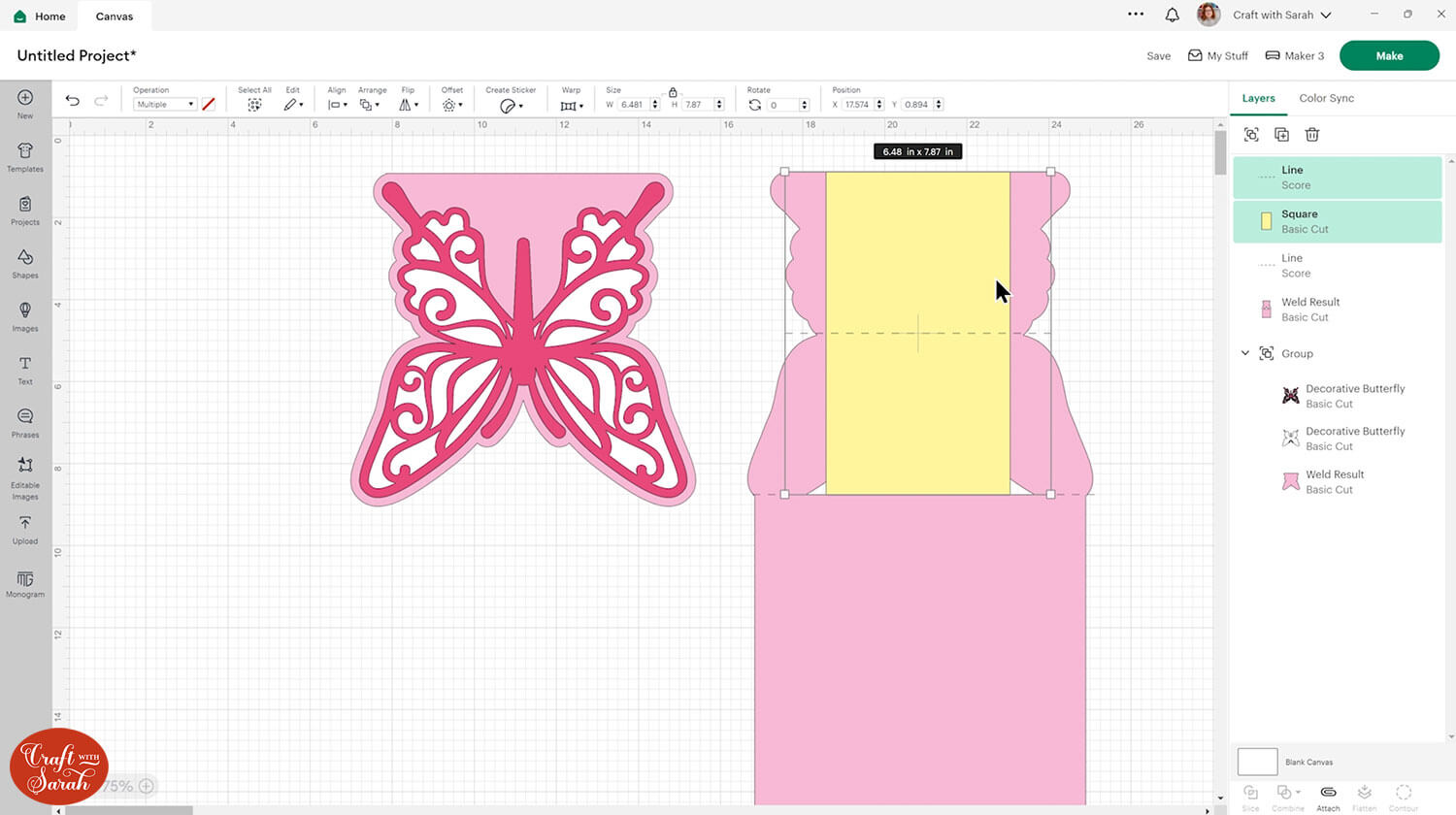1456x815 pixels.
Task: Expand the Flip dropdown
Action: pyautogui.click(x=409, y=105)
